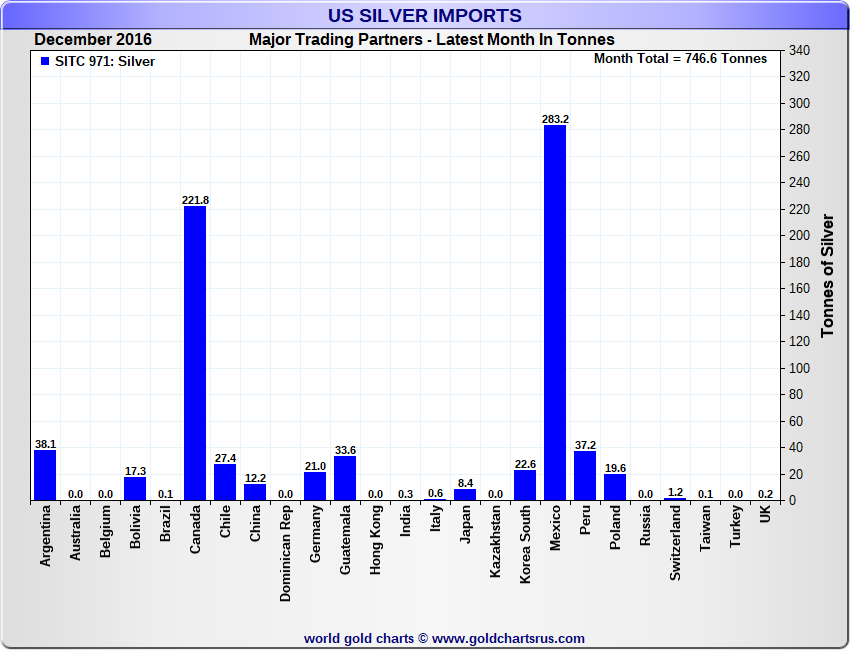Select the Chile bar at 27.4

tap(225, 482)
